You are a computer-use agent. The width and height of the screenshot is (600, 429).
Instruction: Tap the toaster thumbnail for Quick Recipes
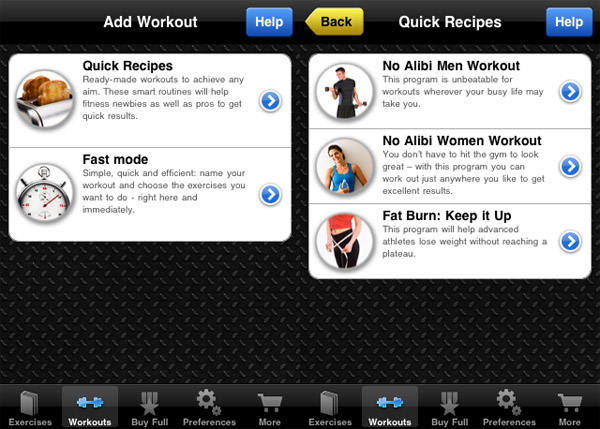(45, 99)
